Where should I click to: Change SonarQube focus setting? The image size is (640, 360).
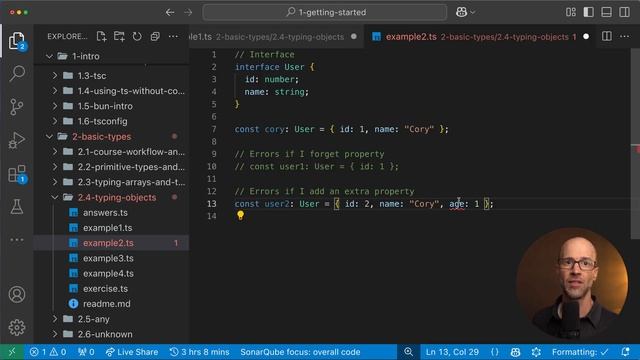300,352
